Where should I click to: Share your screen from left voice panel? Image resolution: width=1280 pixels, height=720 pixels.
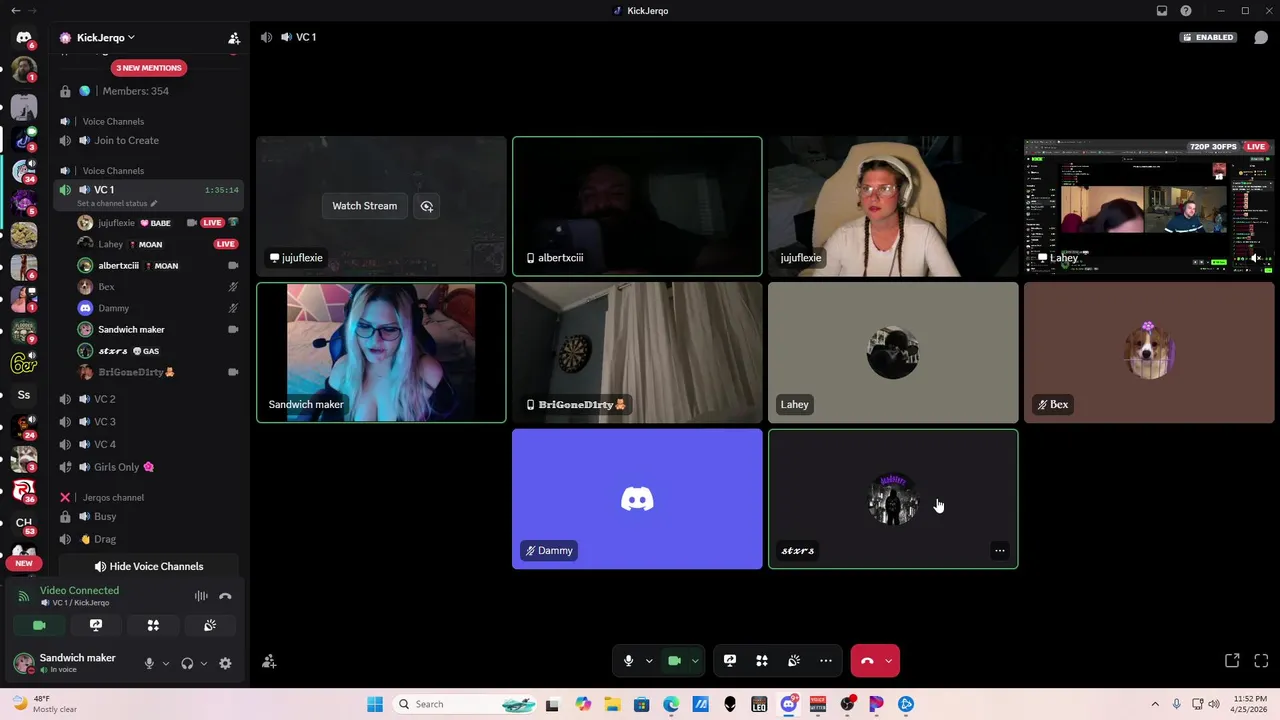pyautogui.click(x=96, y=625)
